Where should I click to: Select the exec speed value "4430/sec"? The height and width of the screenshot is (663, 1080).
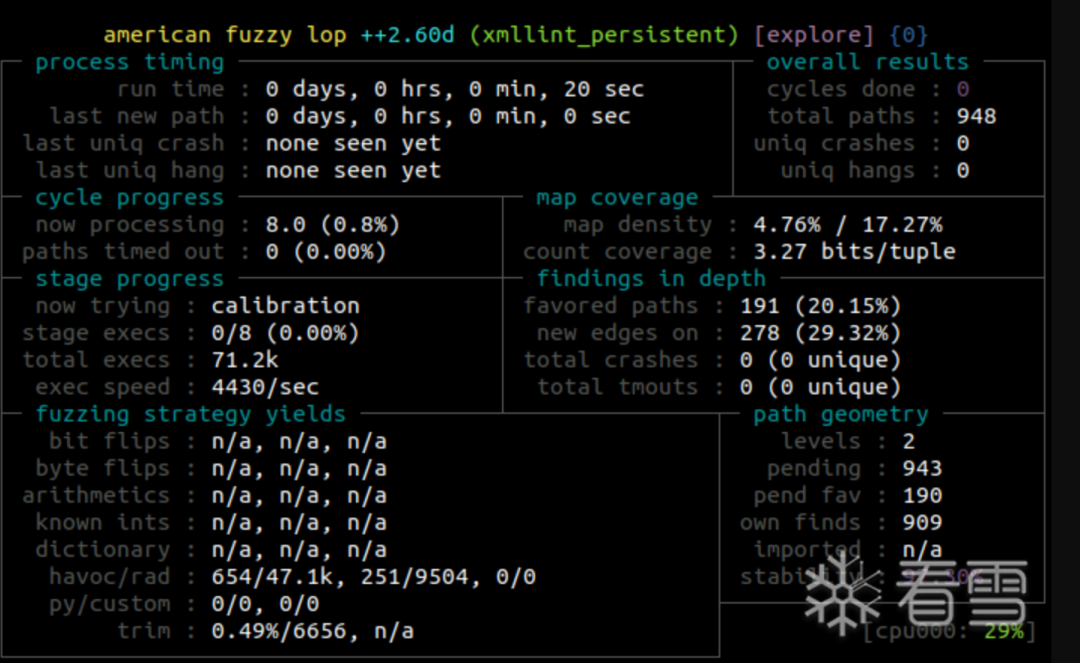265,387
